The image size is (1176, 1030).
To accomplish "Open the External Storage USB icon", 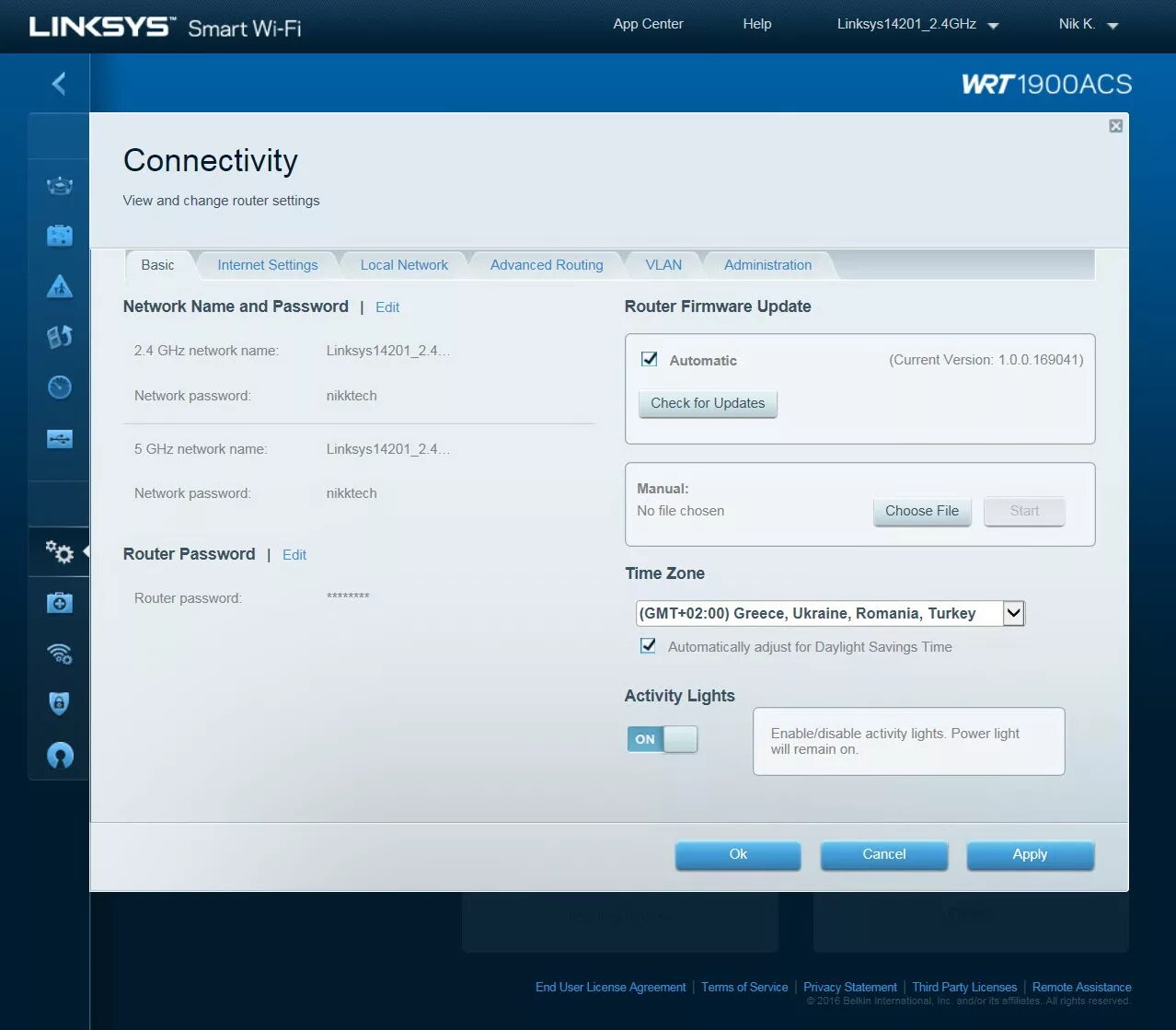I will (60, 438).
